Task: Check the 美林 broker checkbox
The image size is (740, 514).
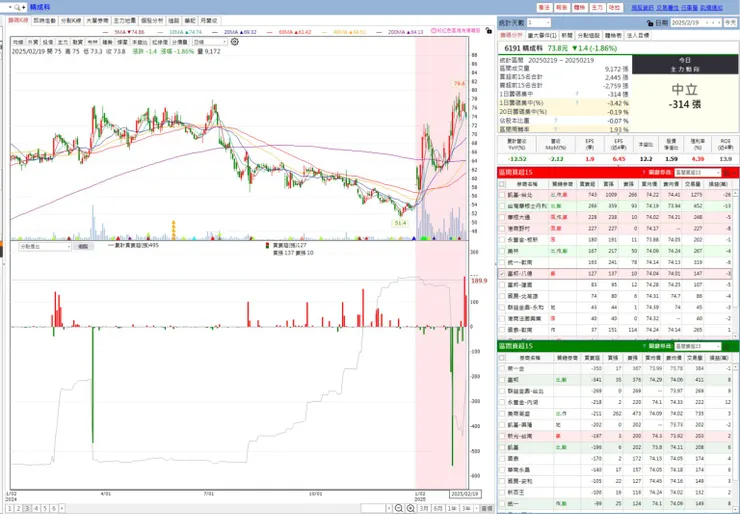Action: [x=502, y=251]
